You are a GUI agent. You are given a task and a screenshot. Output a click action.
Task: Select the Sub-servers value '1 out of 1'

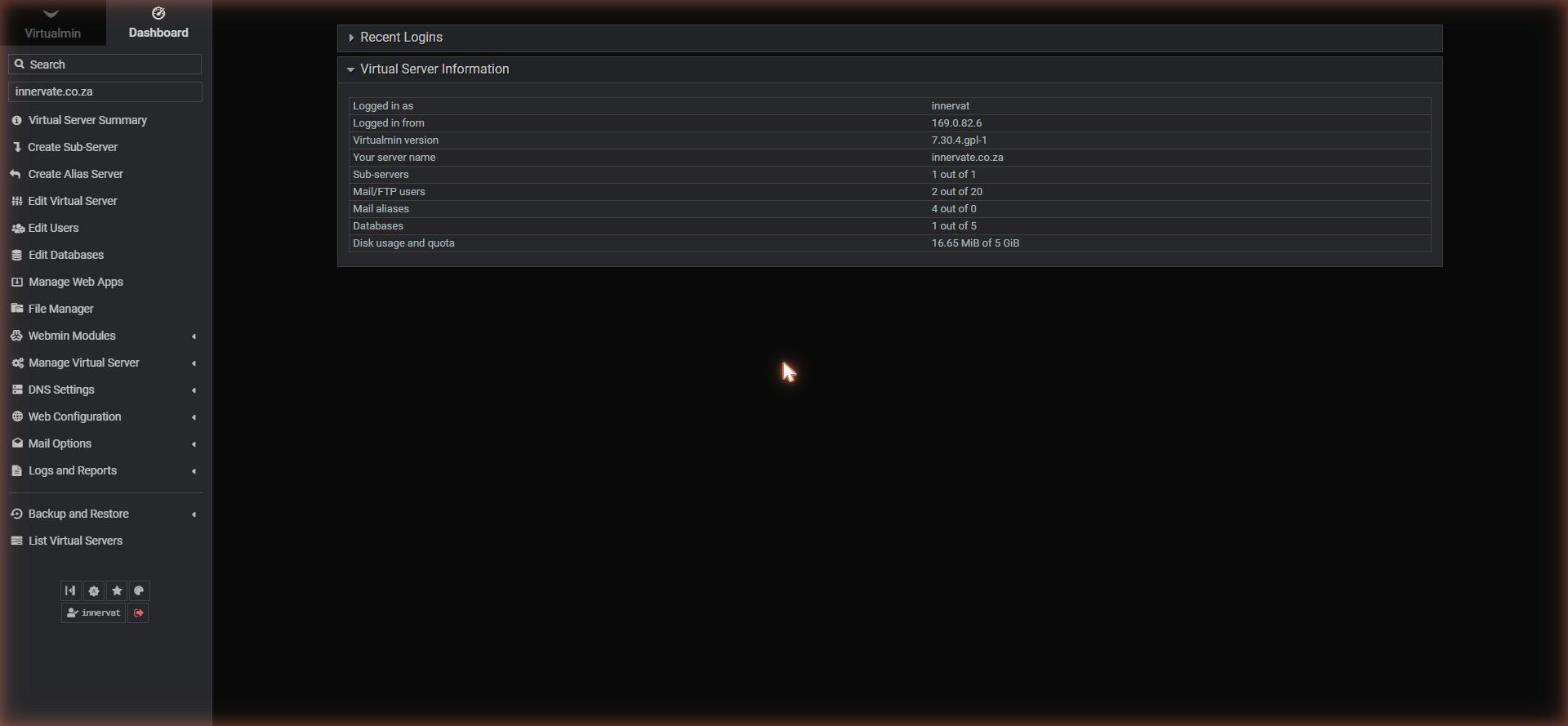[x=953, y=174]
